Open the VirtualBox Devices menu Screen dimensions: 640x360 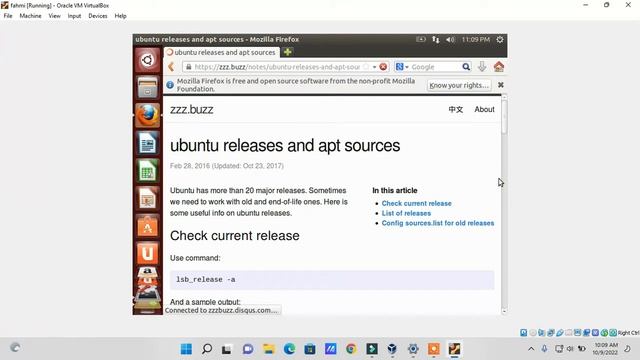coord(98,16)
